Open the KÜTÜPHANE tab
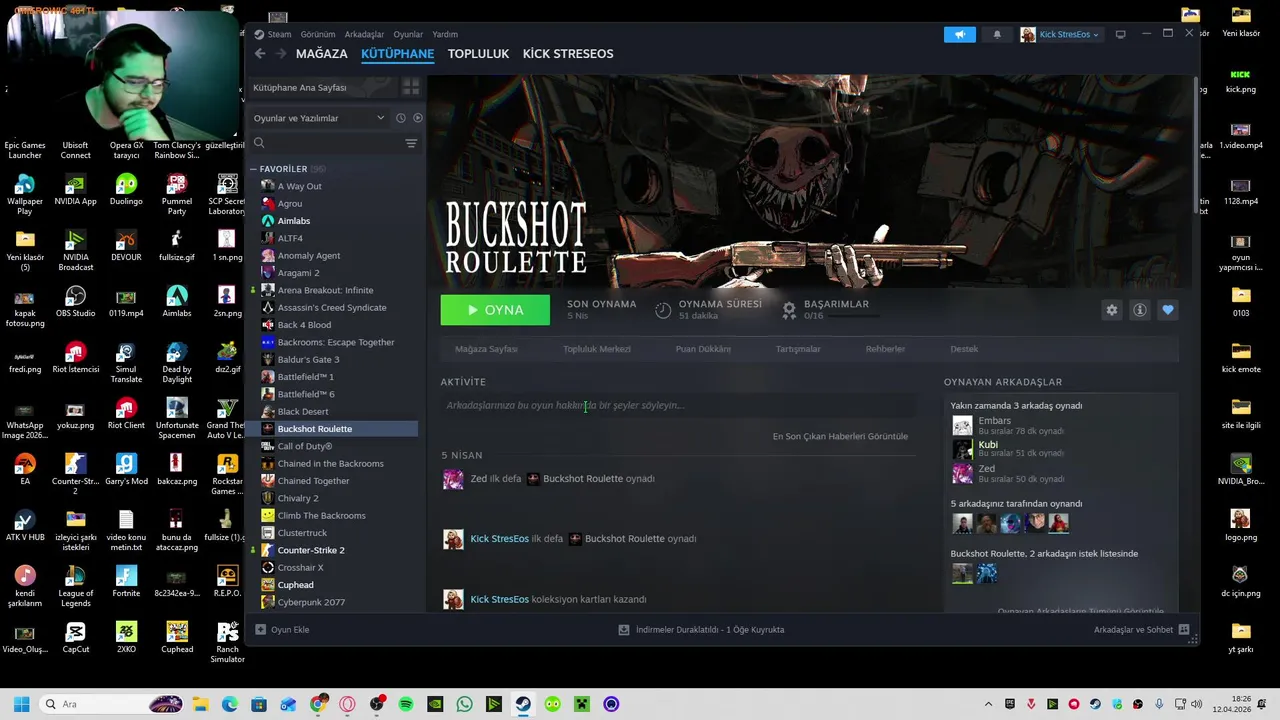 point(397,54)
